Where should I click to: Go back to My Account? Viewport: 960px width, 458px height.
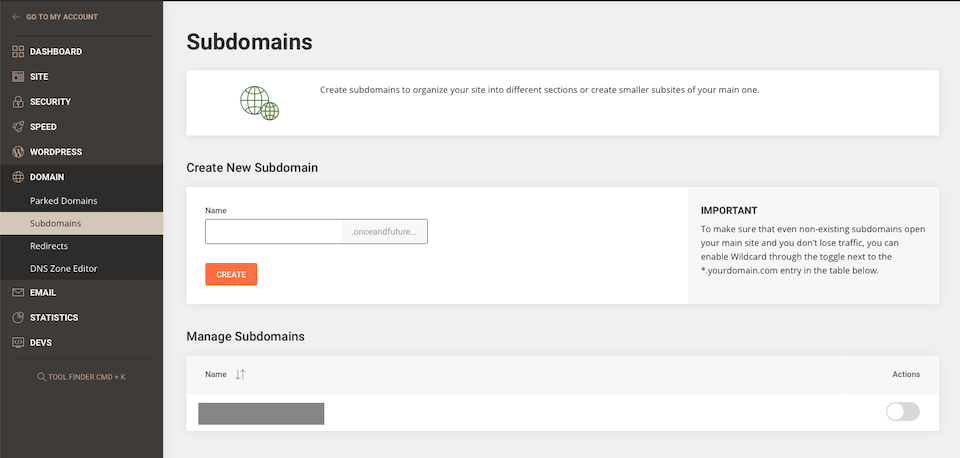click(60, 17)
